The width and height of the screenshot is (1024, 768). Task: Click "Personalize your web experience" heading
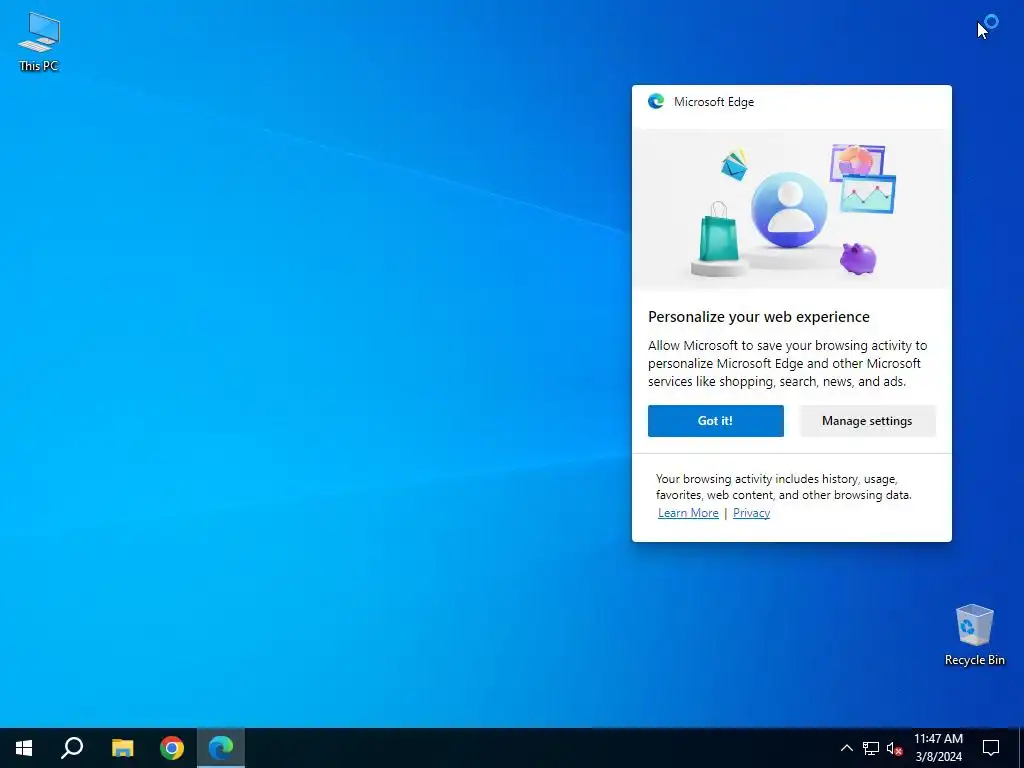point(759,317)
